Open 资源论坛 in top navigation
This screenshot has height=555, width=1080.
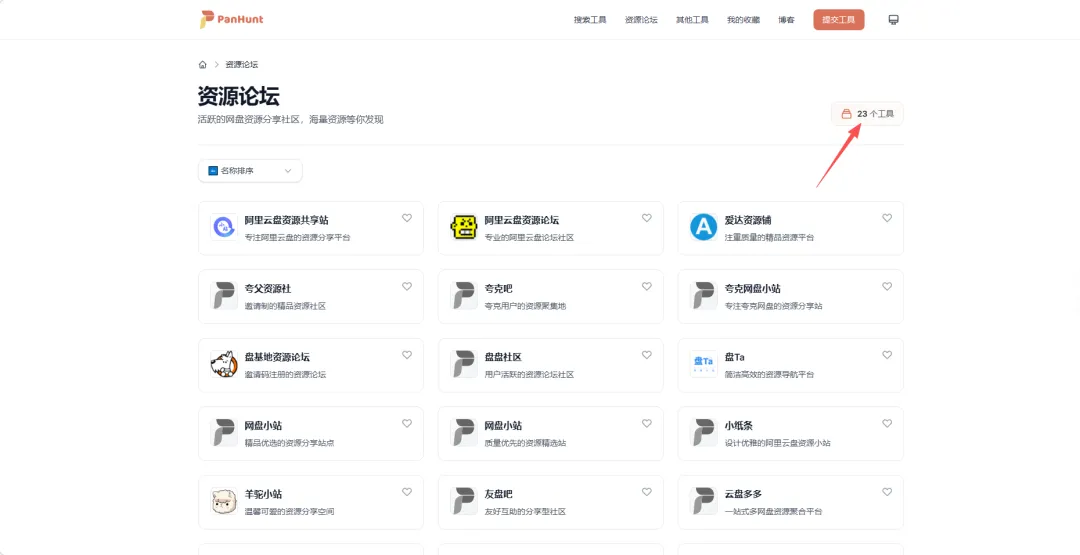[x=641, y=20]
